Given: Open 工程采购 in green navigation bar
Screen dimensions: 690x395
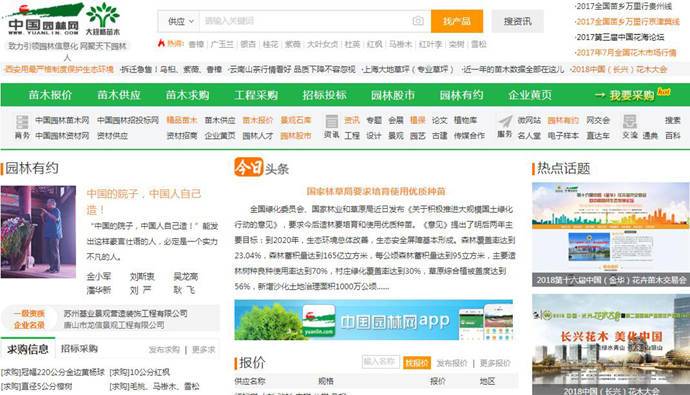Looking at the screenshot, I should click(x=256, y=95).
